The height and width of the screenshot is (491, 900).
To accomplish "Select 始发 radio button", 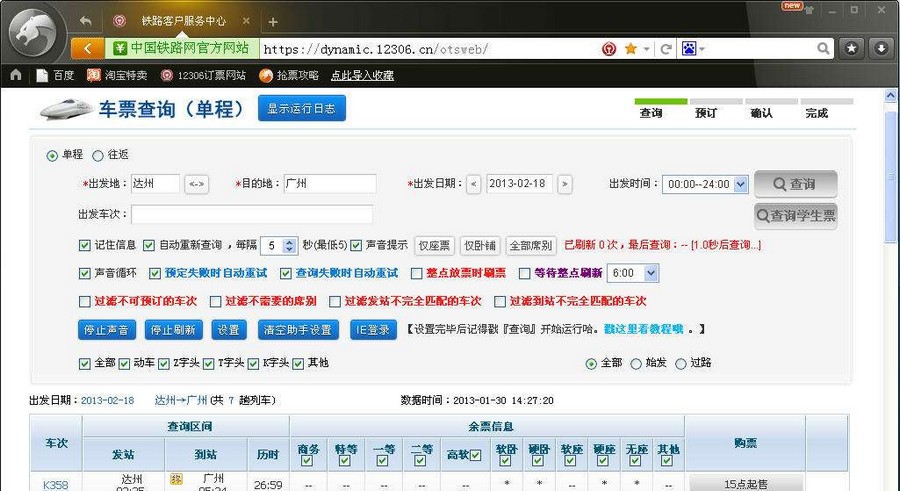I will [636, 364].
